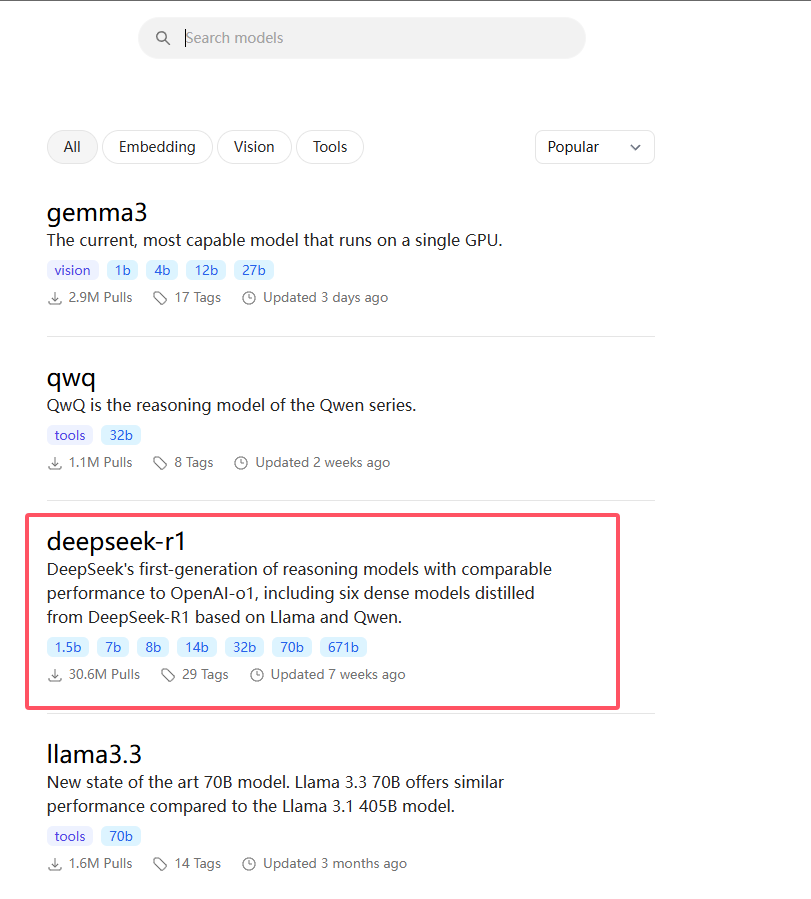811x899 pixels.
Task: Click the download icon beside 2.9M Pulls
Action: [54, 298]
